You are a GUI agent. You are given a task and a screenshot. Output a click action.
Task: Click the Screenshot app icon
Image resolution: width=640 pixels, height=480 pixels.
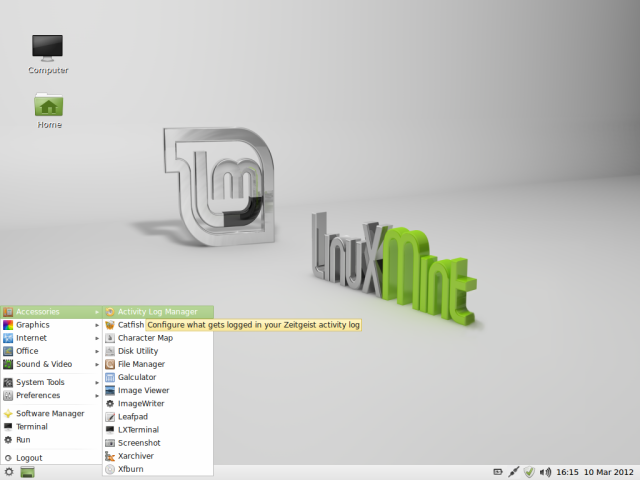point(110,443)
